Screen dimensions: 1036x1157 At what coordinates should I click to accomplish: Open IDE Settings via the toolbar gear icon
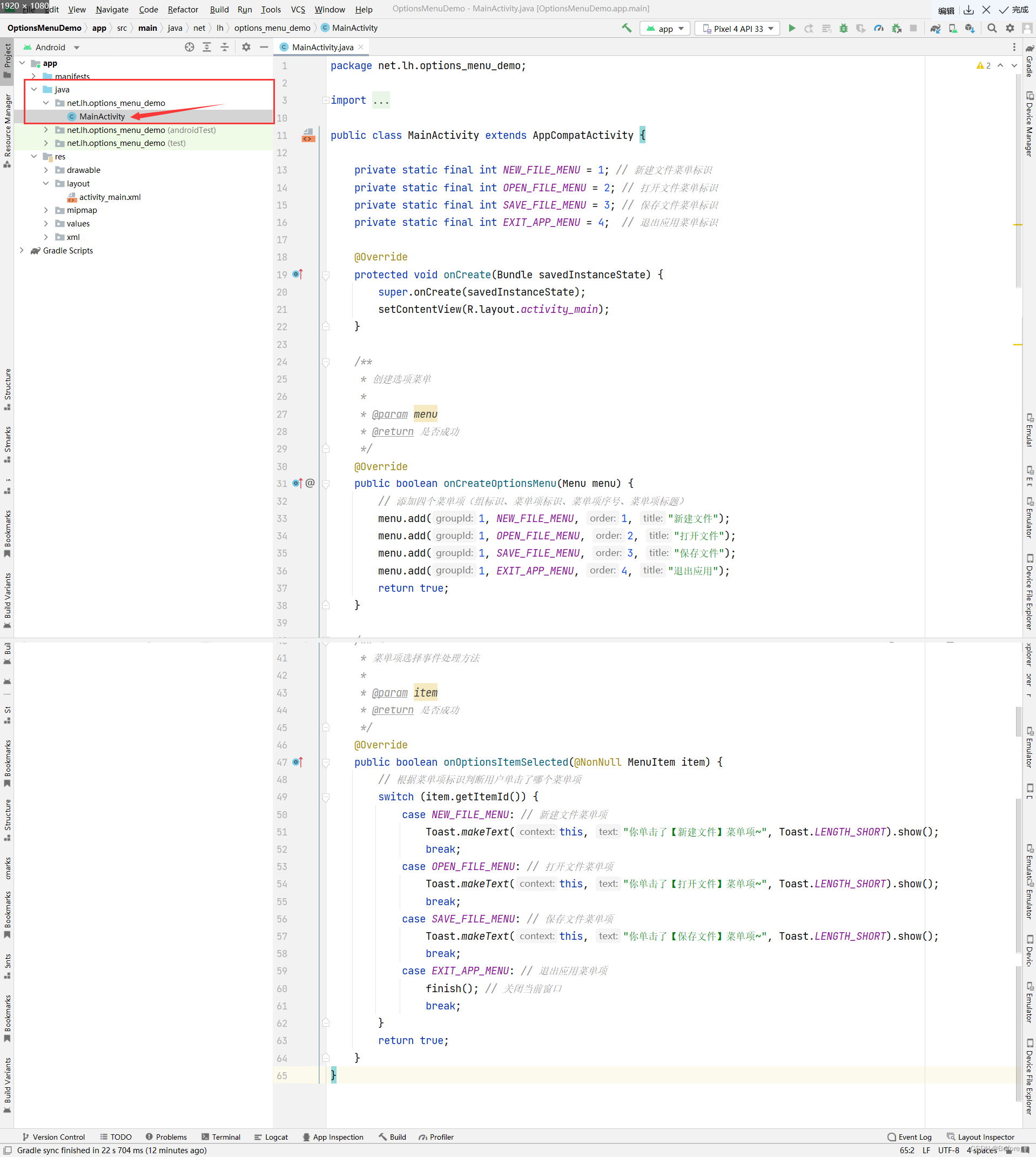click(x=1011, y=29)
